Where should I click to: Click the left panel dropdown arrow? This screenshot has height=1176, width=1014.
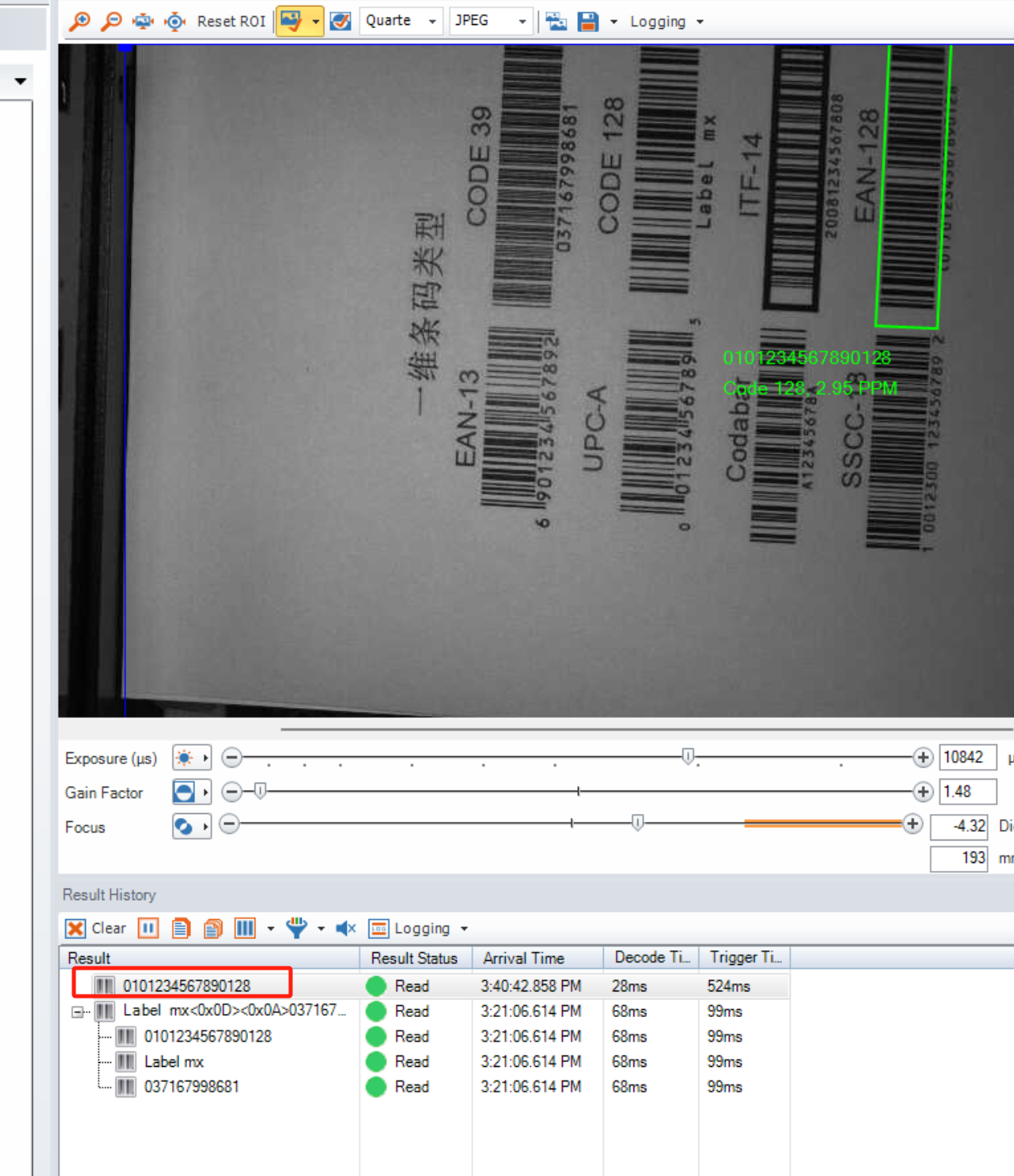tap(20, 80)
